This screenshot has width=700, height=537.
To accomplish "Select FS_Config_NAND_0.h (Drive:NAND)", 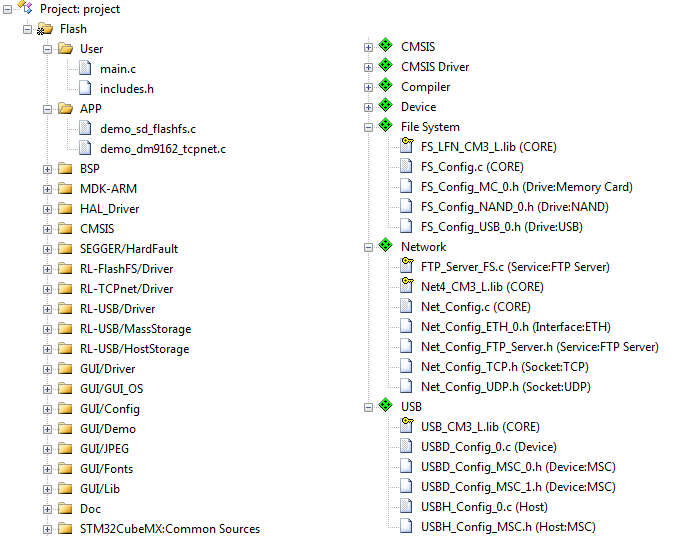I will click(x=515, y=207).
